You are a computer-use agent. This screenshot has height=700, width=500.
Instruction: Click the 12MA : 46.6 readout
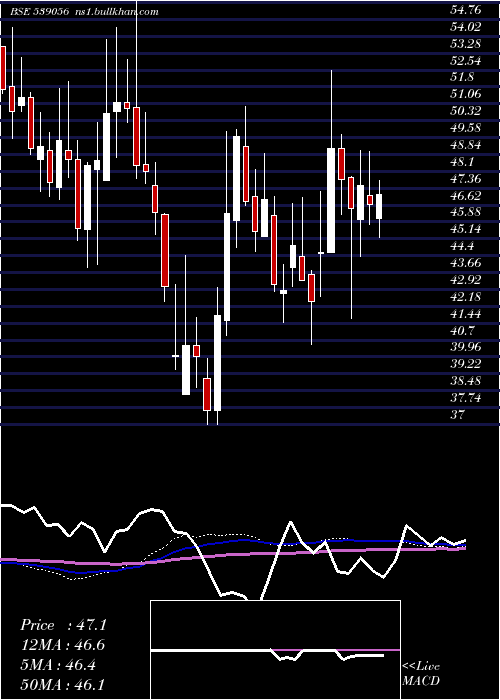(63, 645)
